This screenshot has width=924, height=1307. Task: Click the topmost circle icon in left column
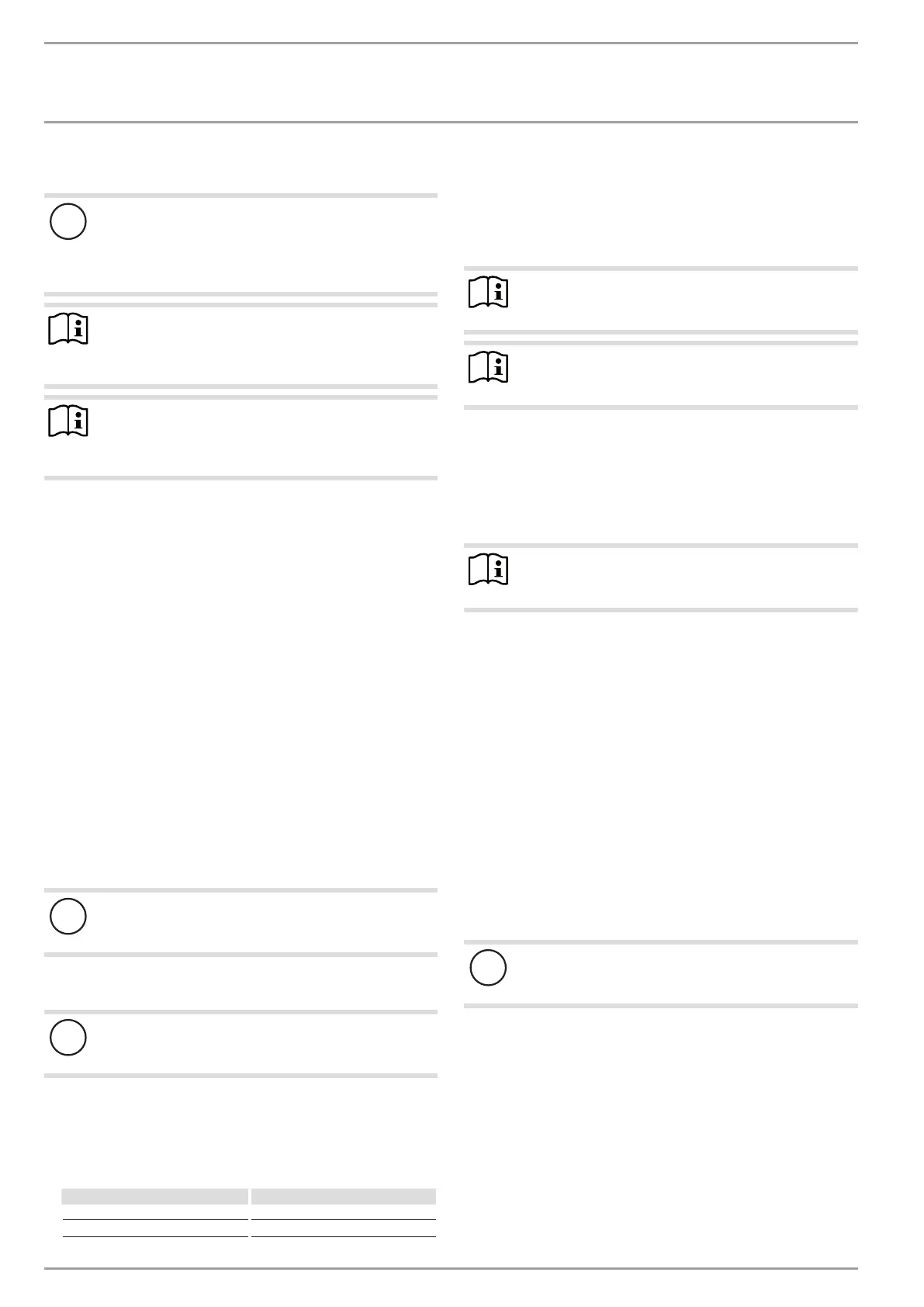pyautogui.click(x=67, y=221)
